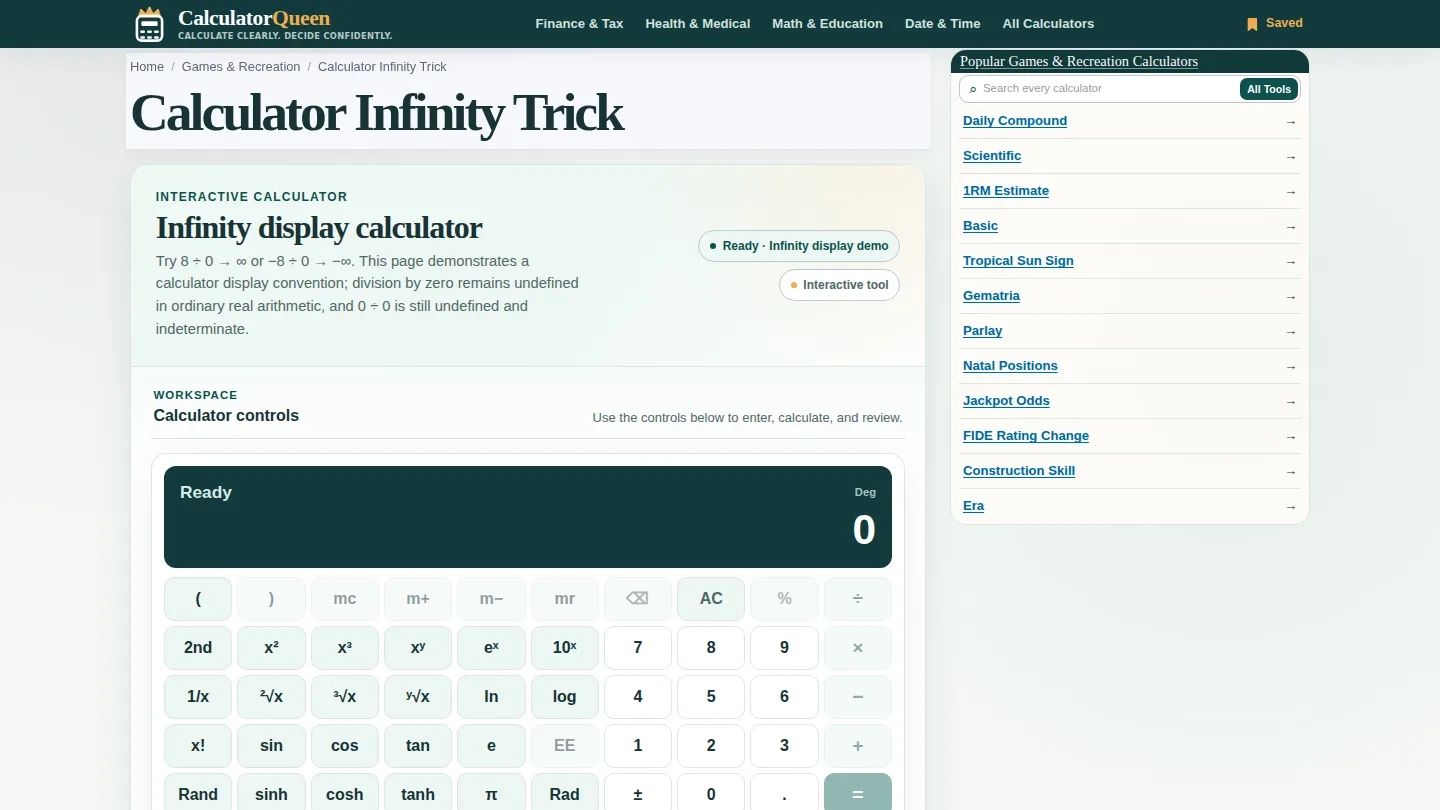Click the equals key
The image size is (1440, 810).
[x=857, y=792]
